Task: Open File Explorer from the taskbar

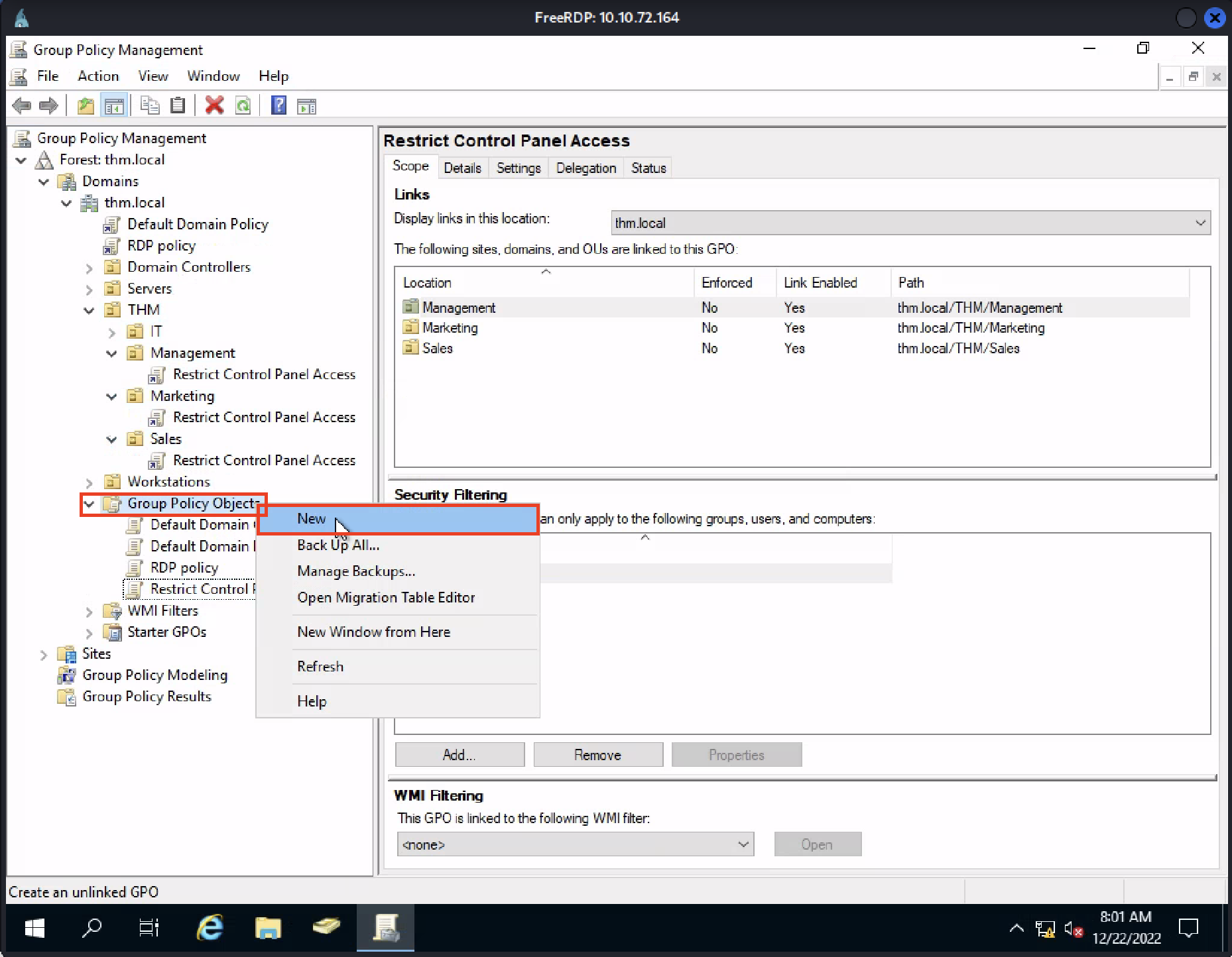Action: click(268, 928)
